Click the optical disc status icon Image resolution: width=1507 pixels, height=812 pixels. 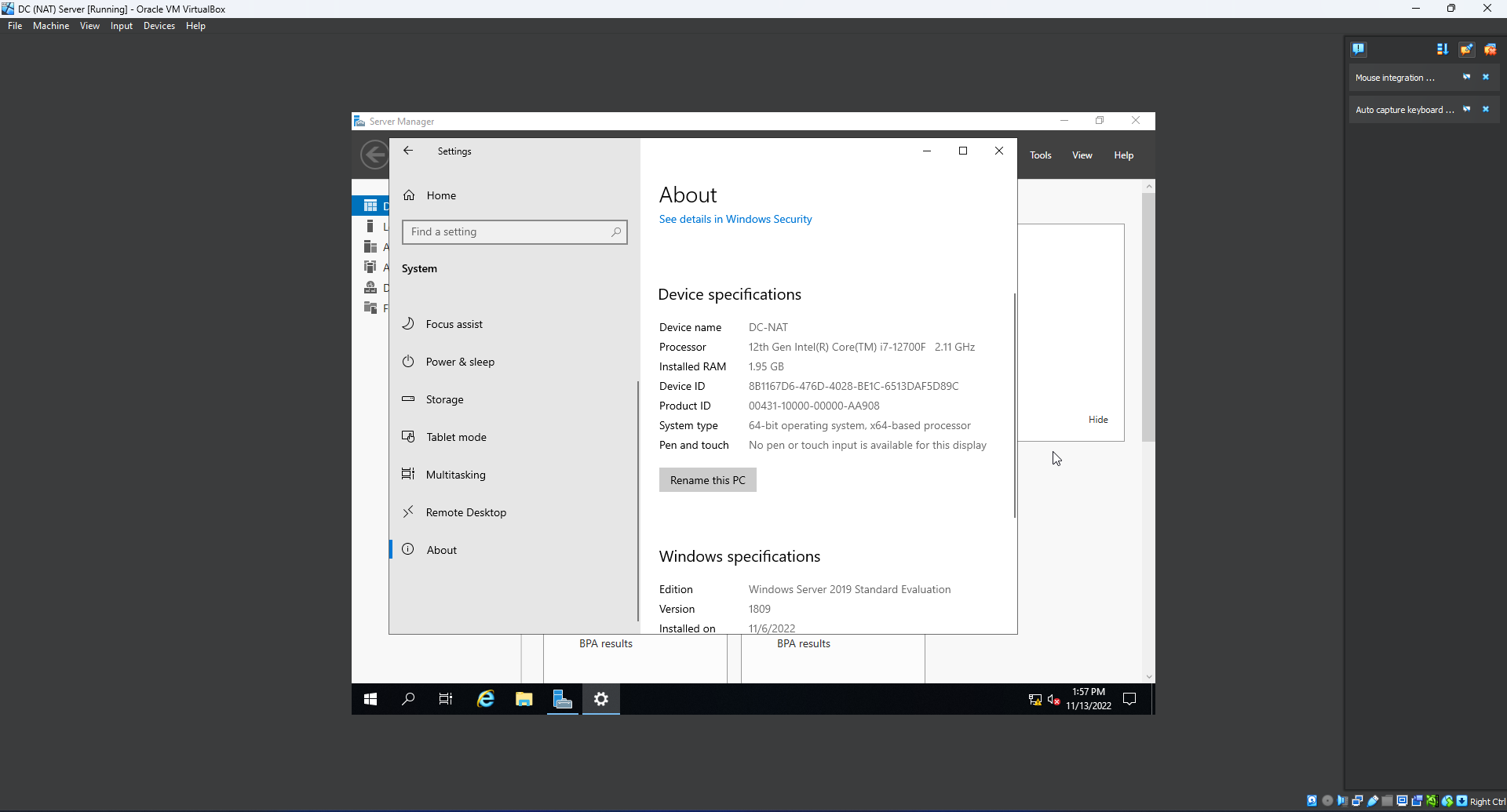point(1327,801)
